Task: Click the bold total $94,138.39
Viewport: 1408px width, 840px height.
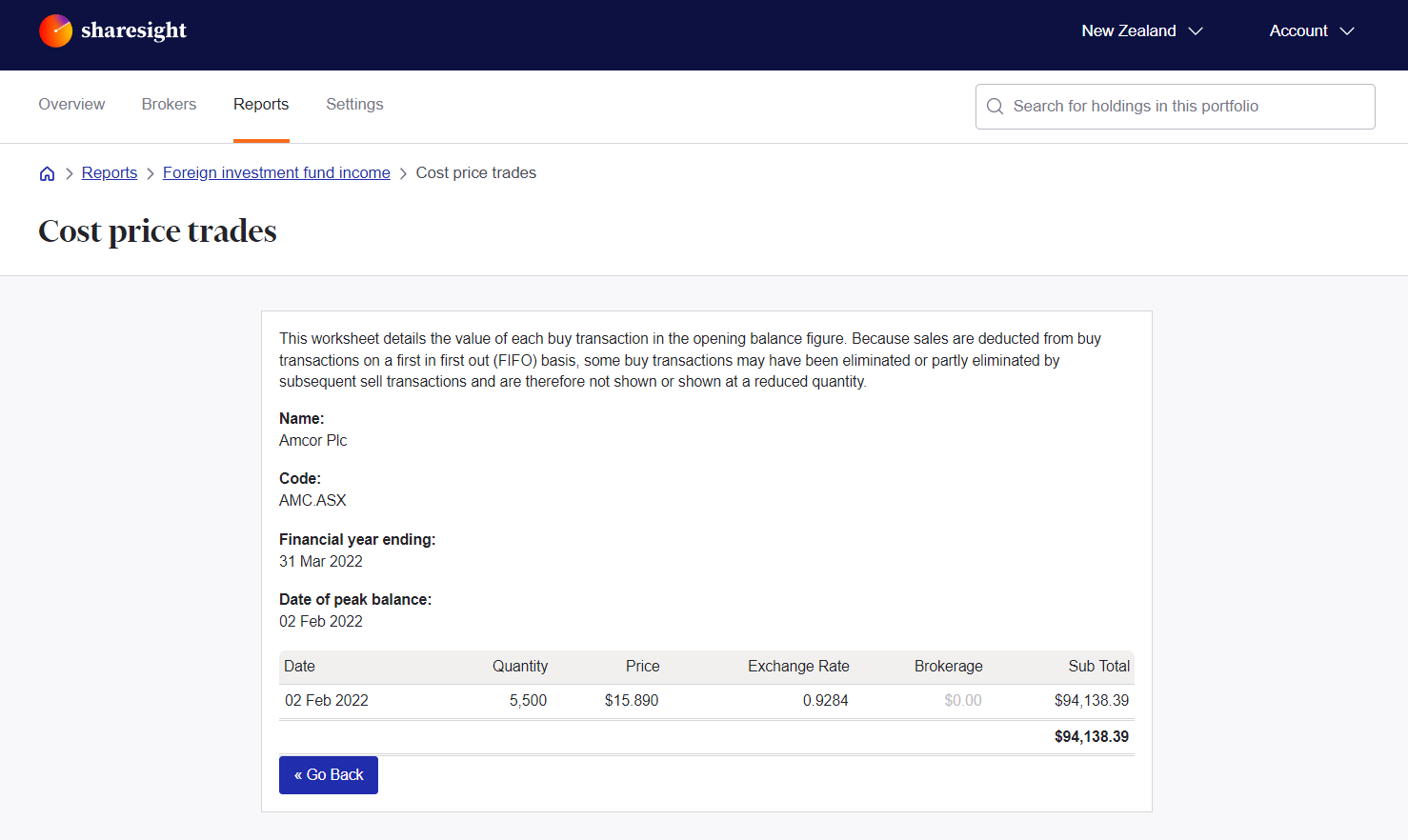Action: click(1092, 737)
